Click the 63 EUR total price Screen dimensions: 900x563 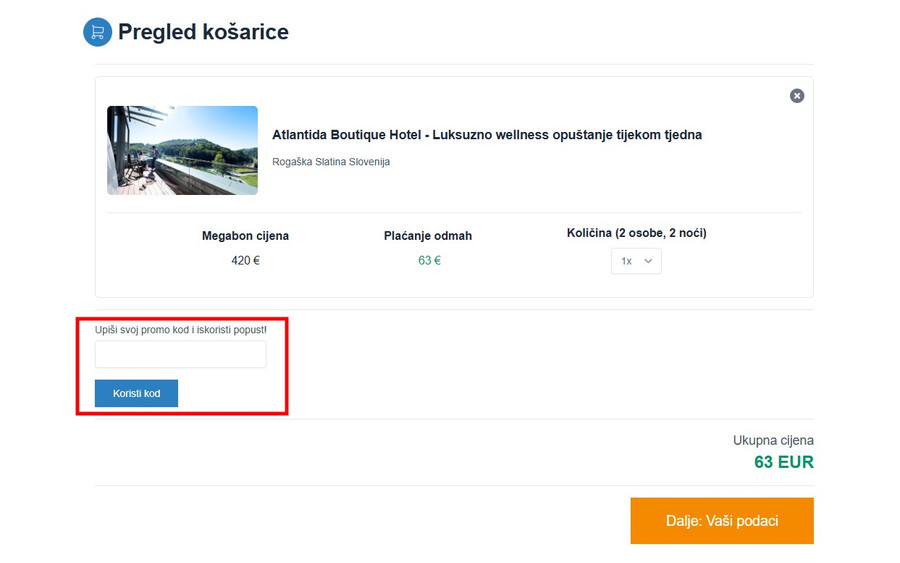pos(784,462)
